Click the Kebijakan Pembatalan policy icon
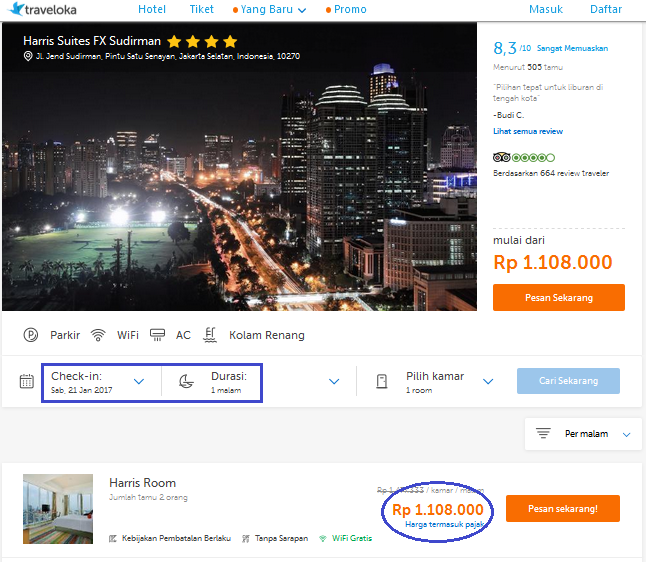 pyautogui.click(x=112, y=539)
